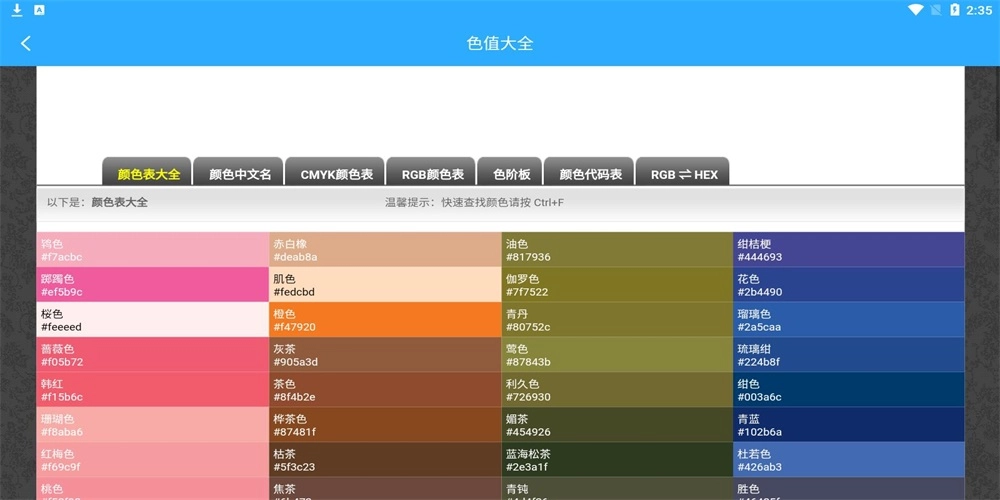Pick the 琉璃色 #2a5caa swatch
1000x500 pixels.
tap(849, 320)
